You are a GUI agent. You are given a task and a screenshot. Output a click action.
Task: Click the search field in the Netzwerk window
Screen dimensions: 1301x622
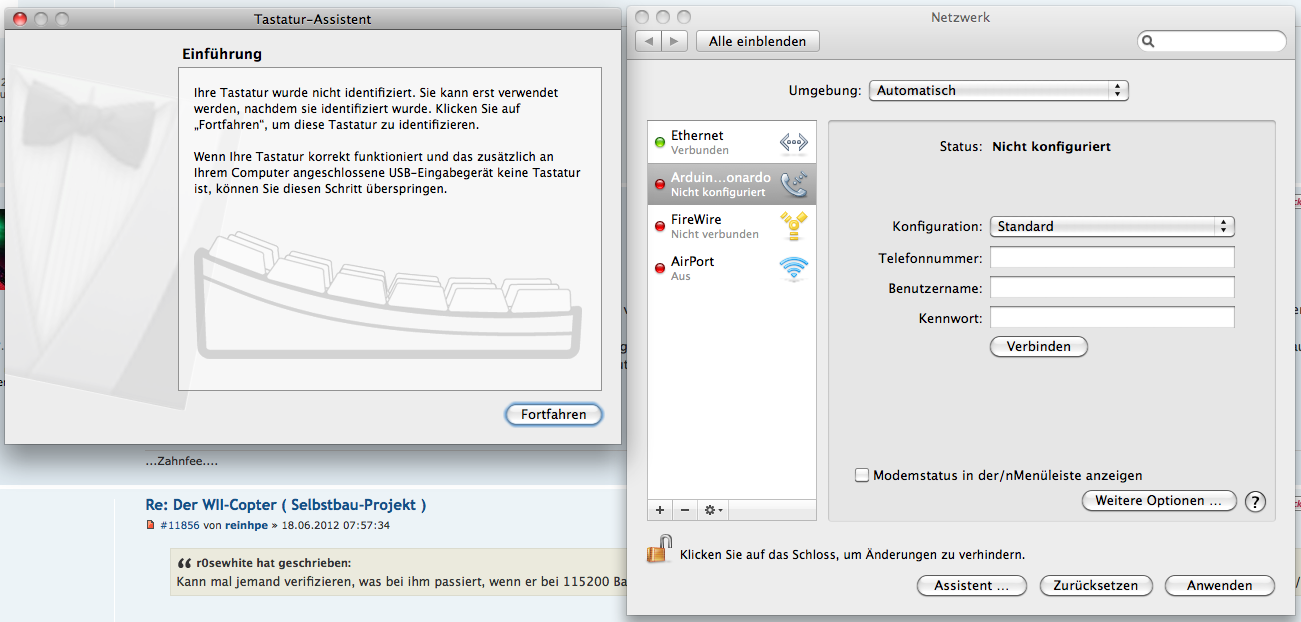click(1212, 42)
